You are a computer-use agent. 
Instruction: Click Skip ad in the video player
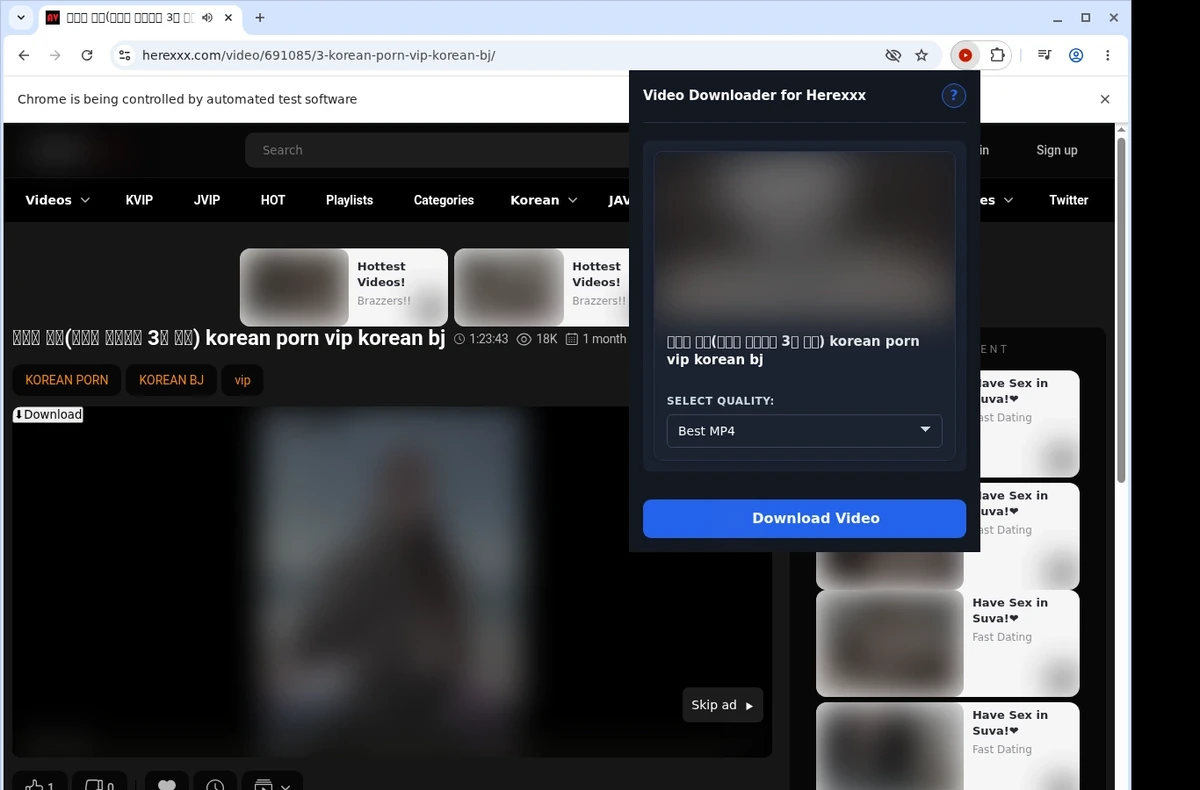click(x=722, y=705)
